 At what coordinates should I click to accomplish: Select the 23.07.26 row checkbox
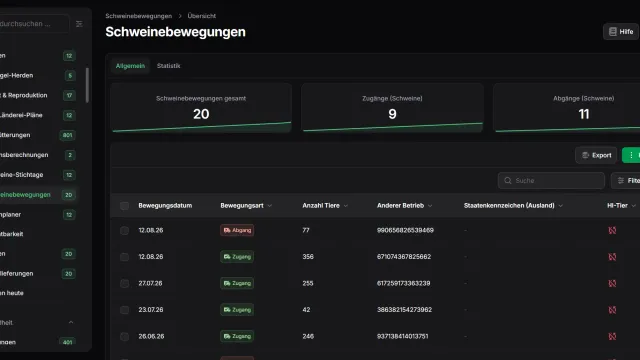pyautogui.click(x=124, y=310)
